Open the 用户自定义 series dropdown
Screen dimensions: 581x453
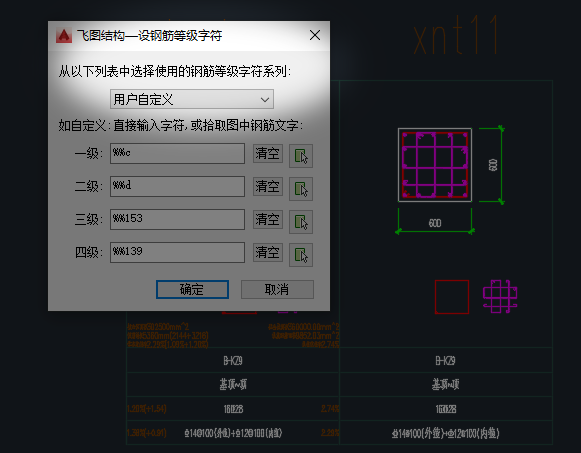pos(192,99)
